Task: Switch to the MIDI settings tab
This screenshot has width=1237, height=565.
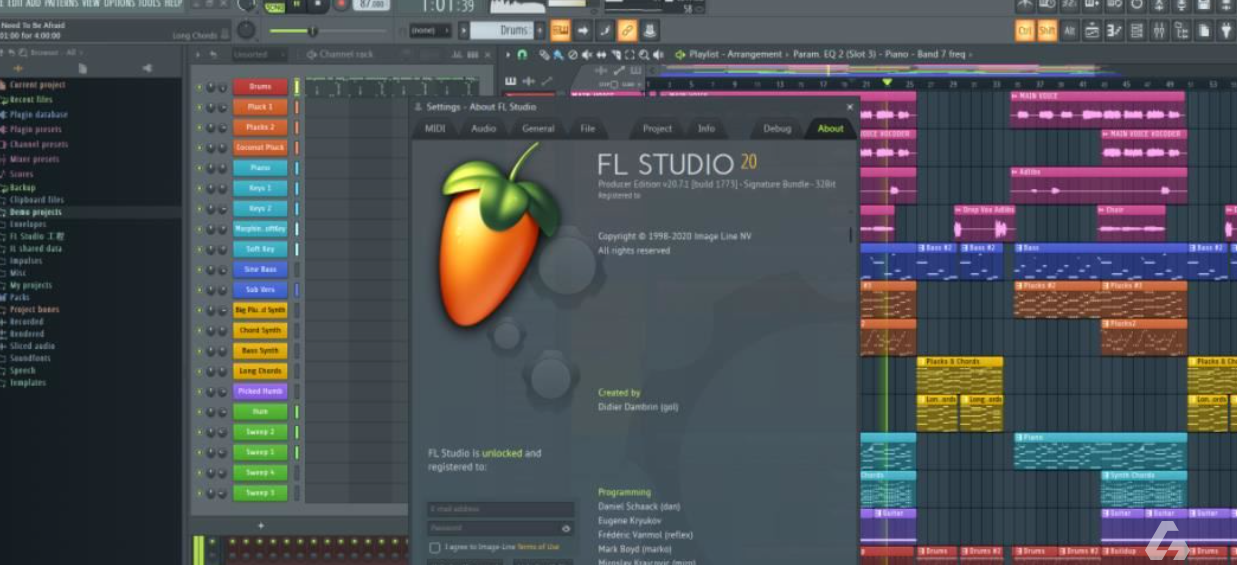Action: (435, 128)
